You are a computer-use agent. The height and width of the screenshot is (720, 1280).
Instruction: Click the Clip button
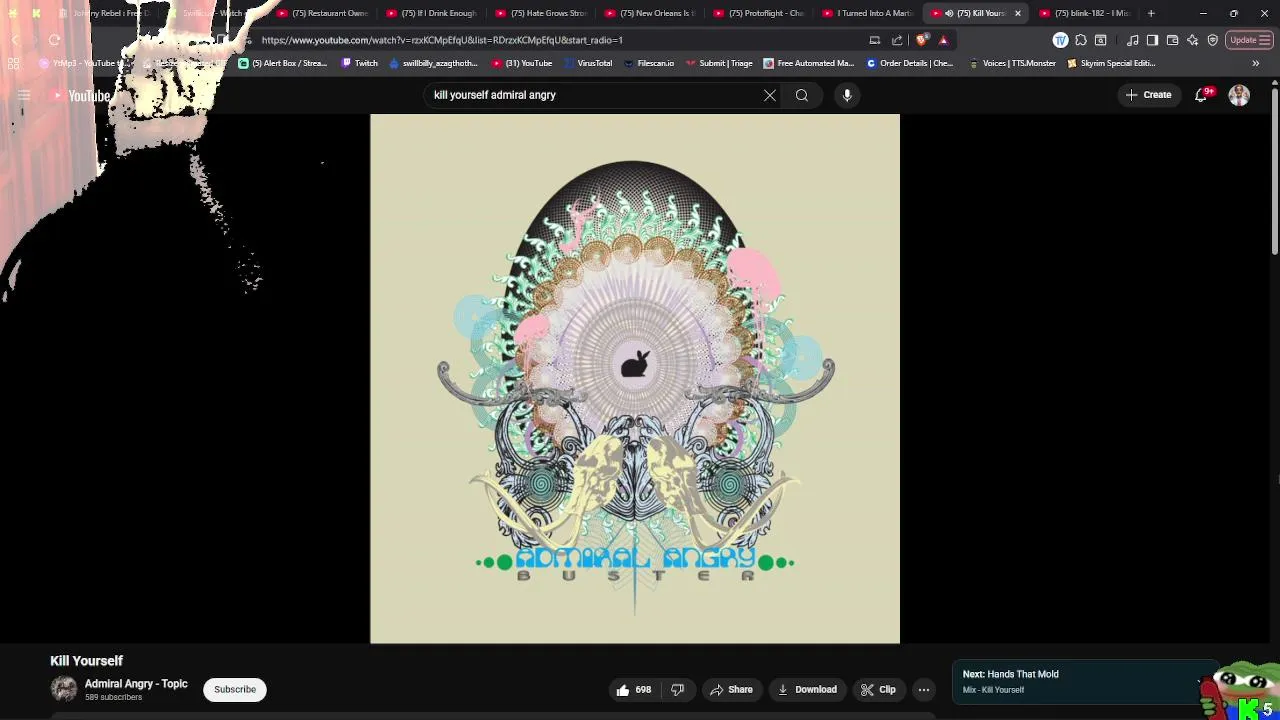tap(878, 689)
